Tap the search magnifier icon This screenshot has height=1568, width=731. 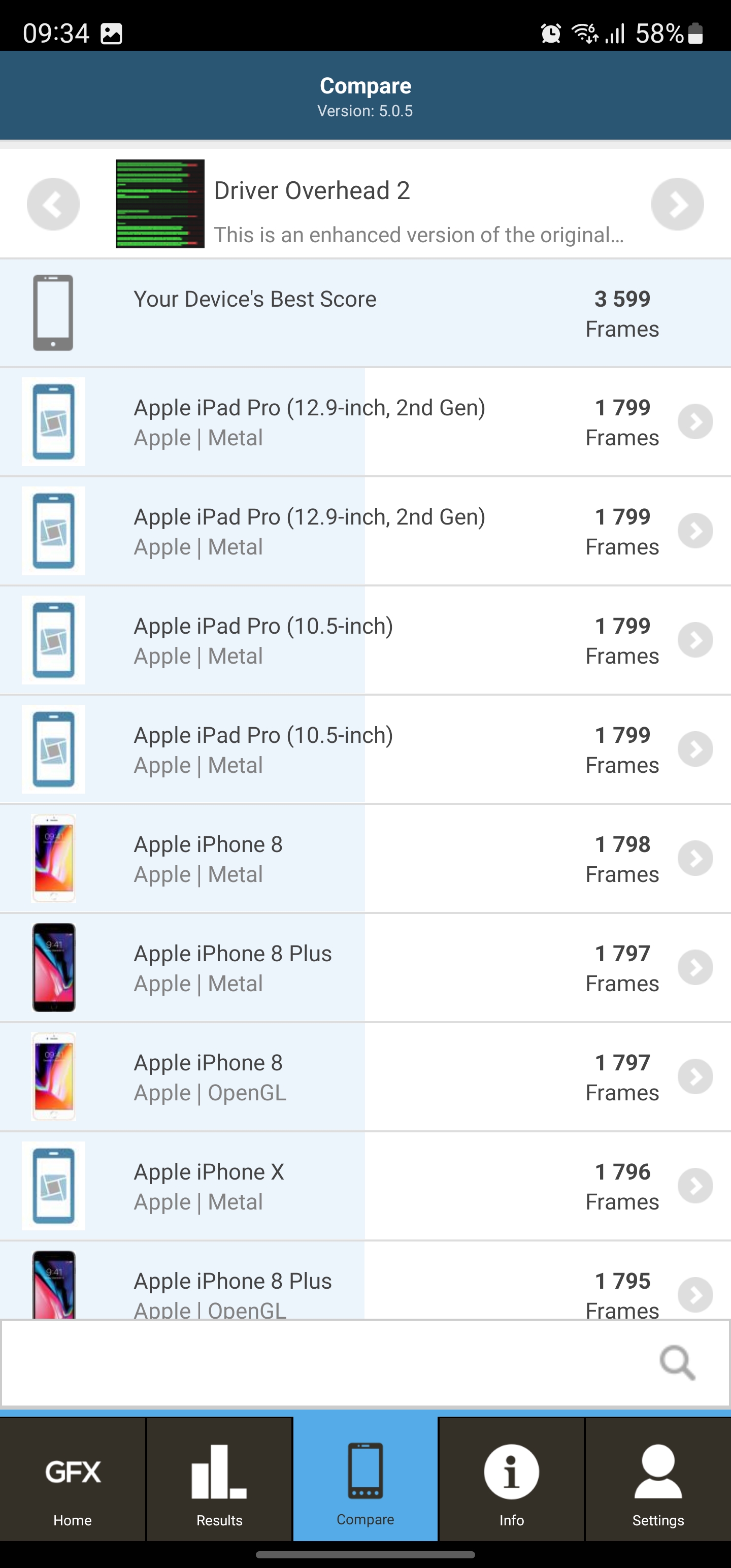tap(677, 1362)
